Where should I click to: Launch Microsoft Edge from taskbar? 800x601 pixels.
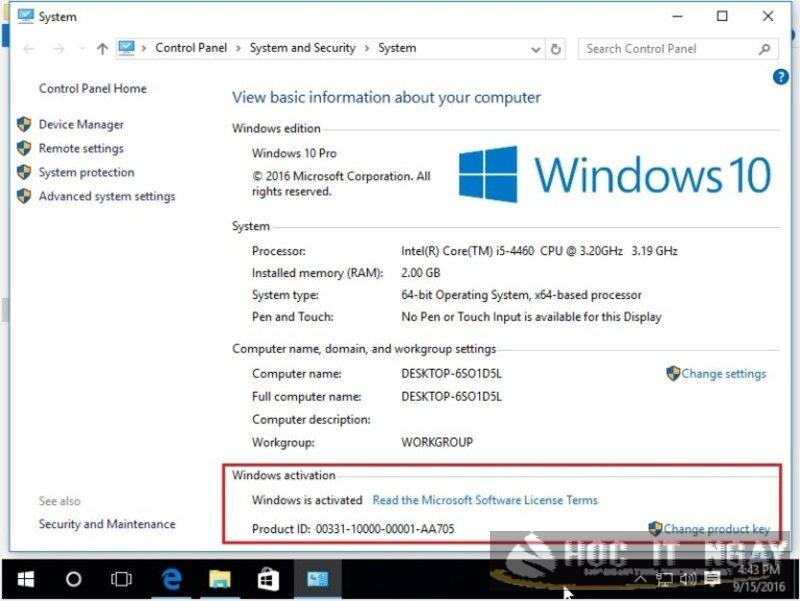pos(171,580)
